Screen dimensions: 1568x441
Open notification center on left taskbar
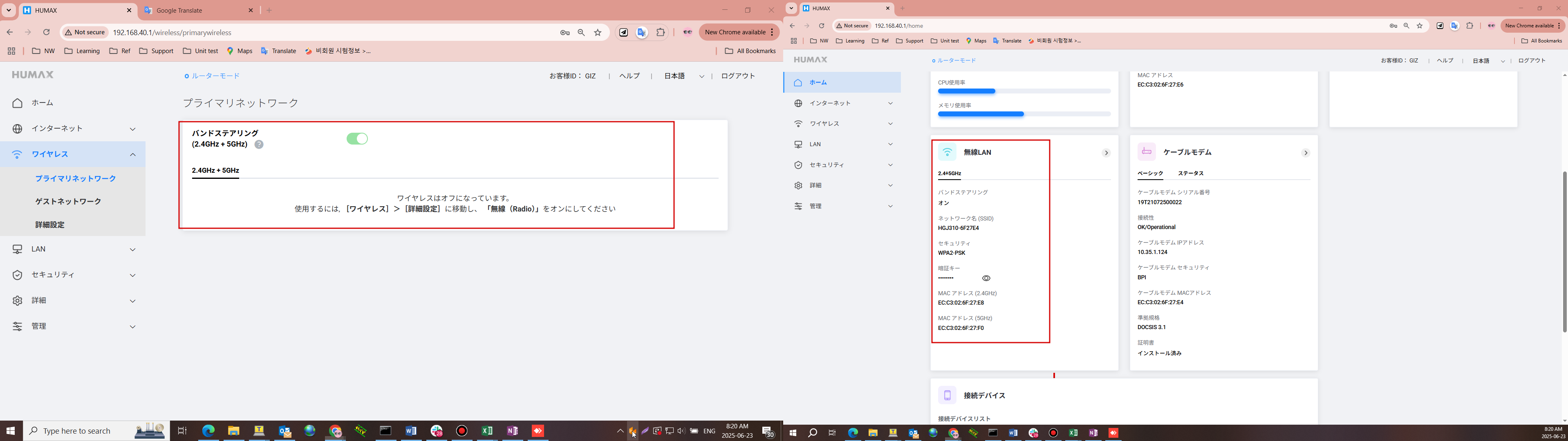tap(769, 431)
